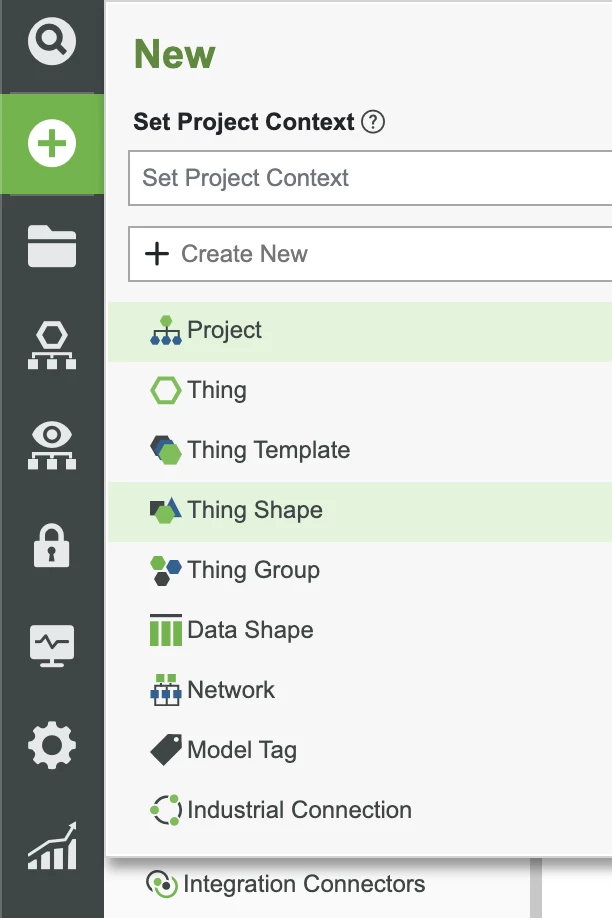Open the Modeling section in the sidebar
612x918 pixels.
pos(51,343)
